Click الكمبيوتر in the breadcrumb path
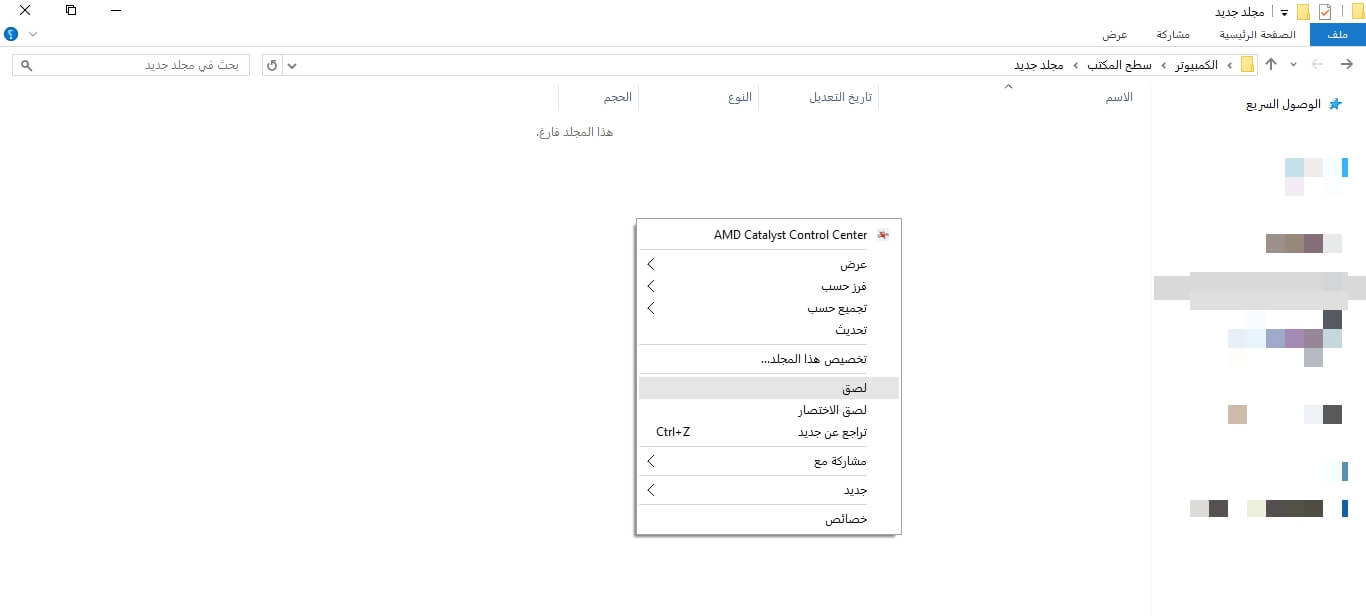Screen dimensions: 1366x616 (x=1195, y=65)
